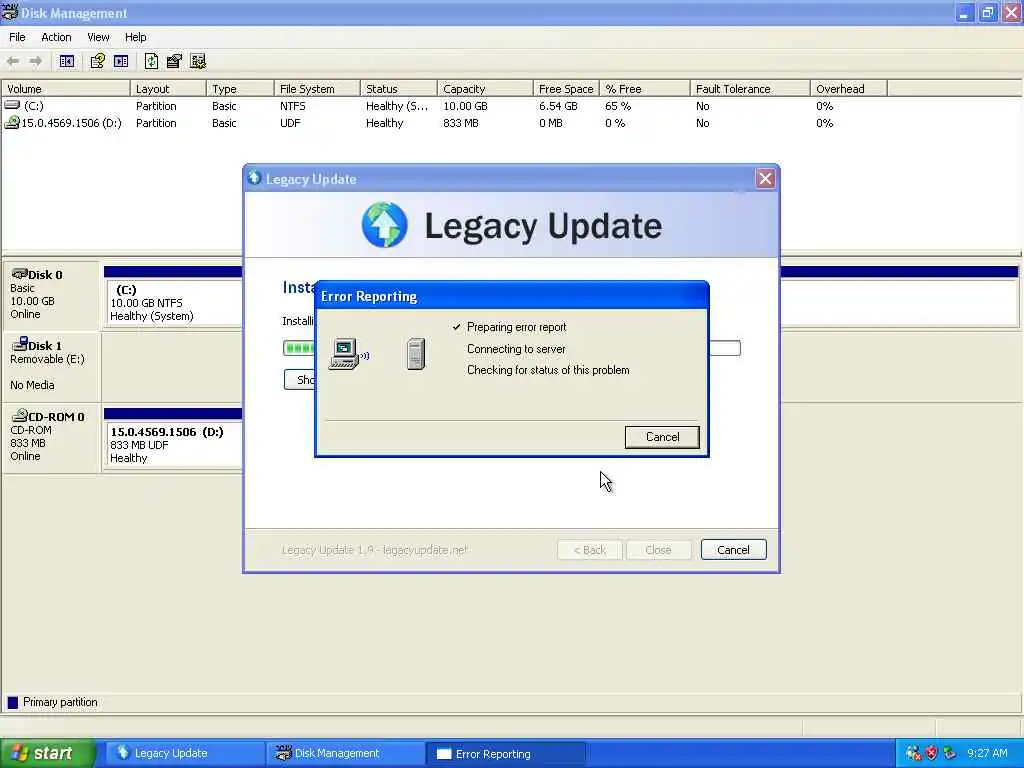Image resolution: width=1024 pixels, height=768 pixels.
Task: Click the Windows Messenger tray icon
Action: [x=913, y=753]
